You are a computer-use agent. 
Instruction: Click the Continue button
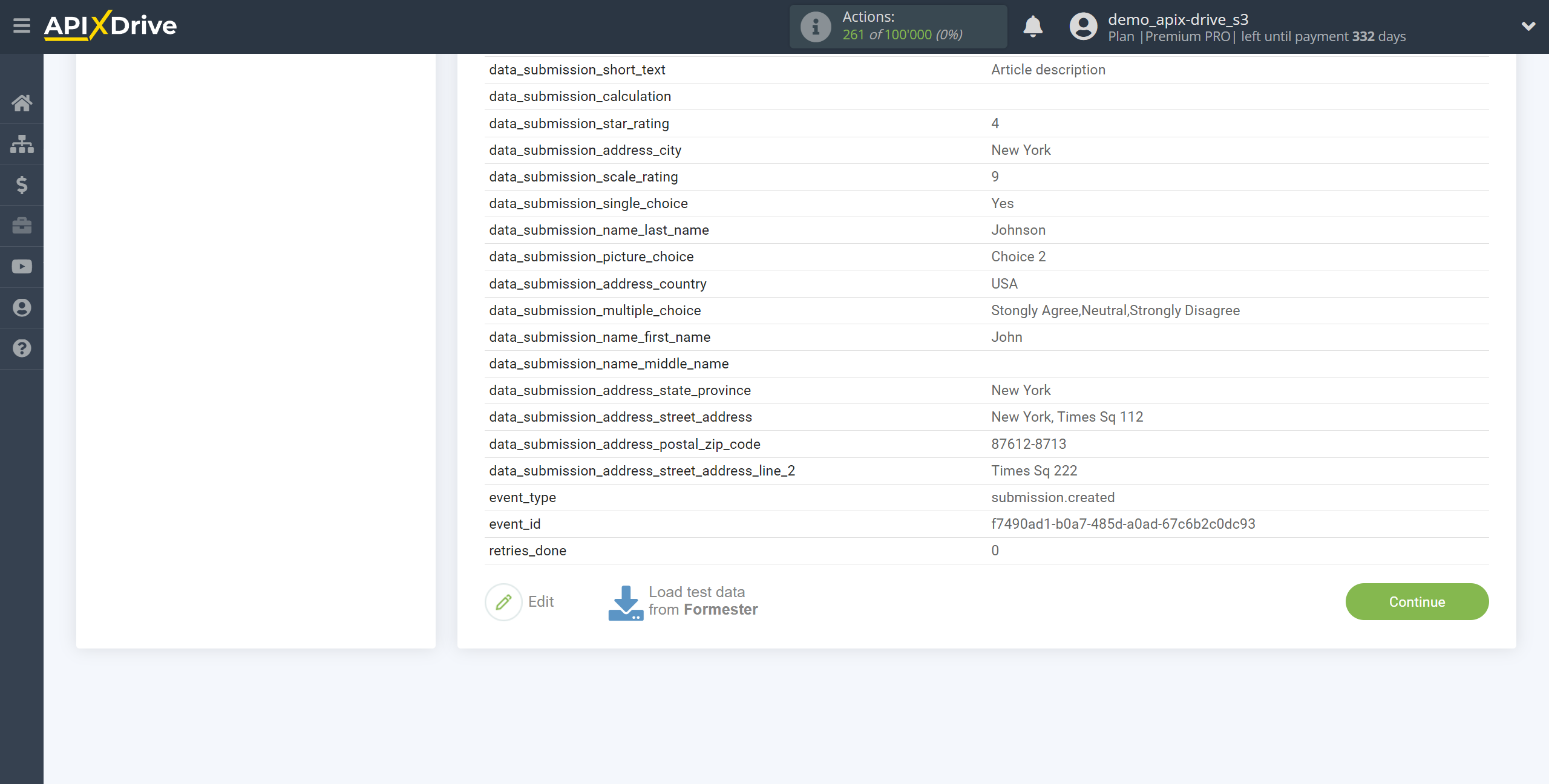(x=1417, y=601)
